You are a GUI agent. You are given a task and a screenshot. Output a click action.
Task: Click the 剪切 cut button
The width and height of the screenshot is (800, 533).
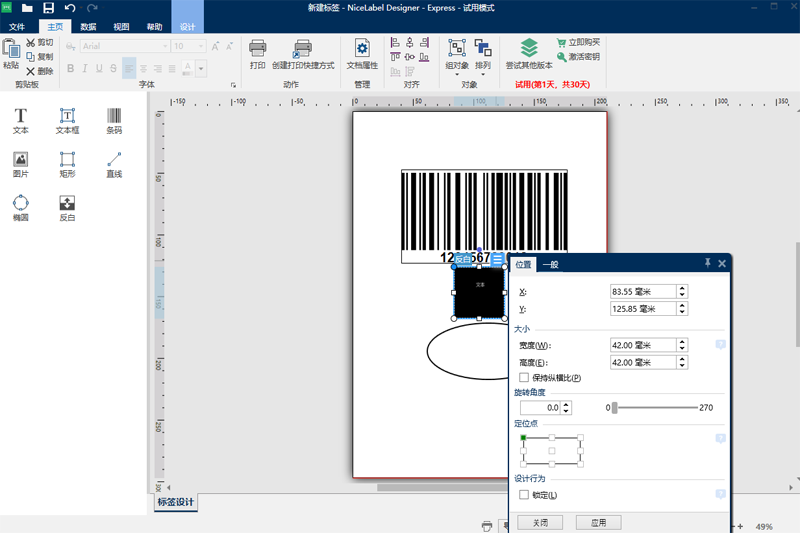click(40, 42)
